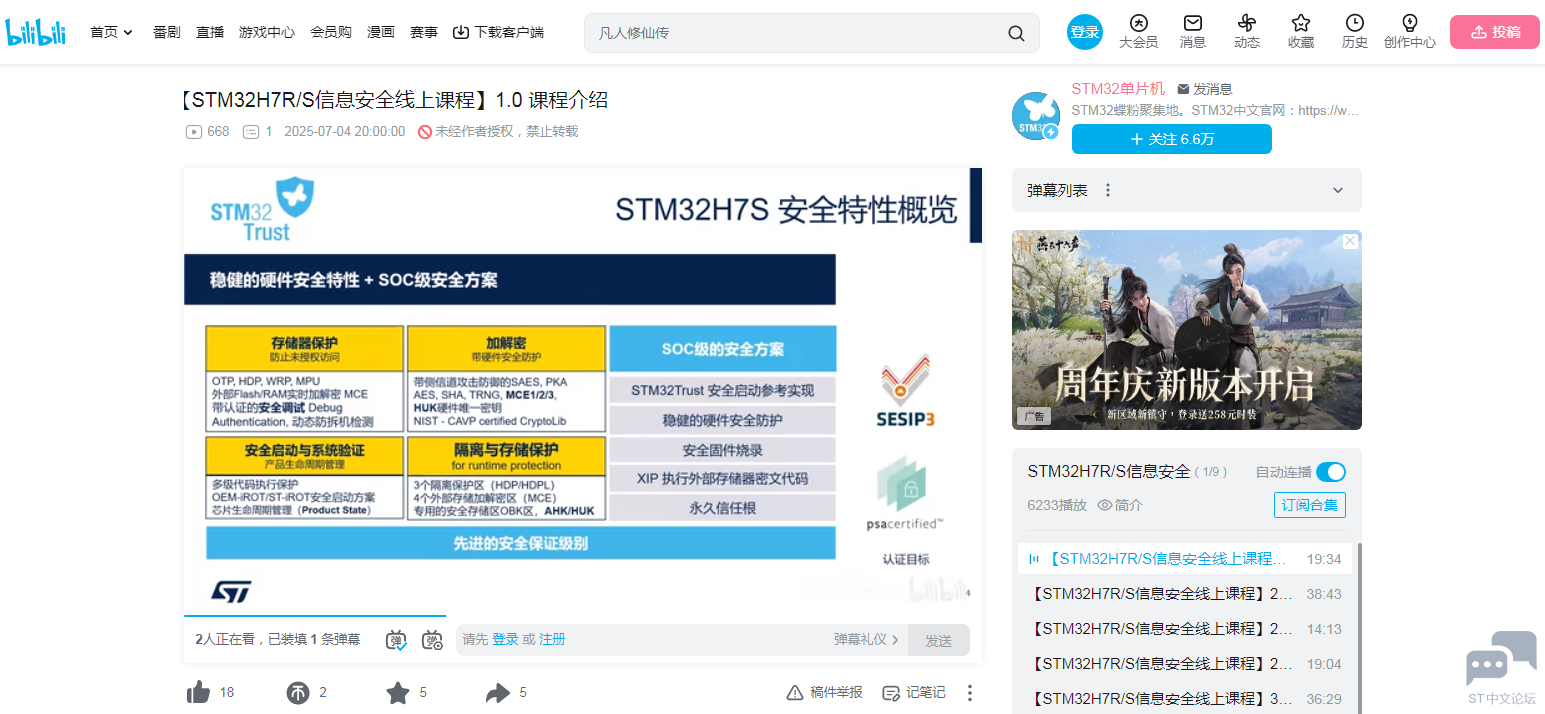1545x714 pixels.
Task: Toggle 自动连播 autoplay switch
Action: pyautogui.click(x=1330, y=472)
